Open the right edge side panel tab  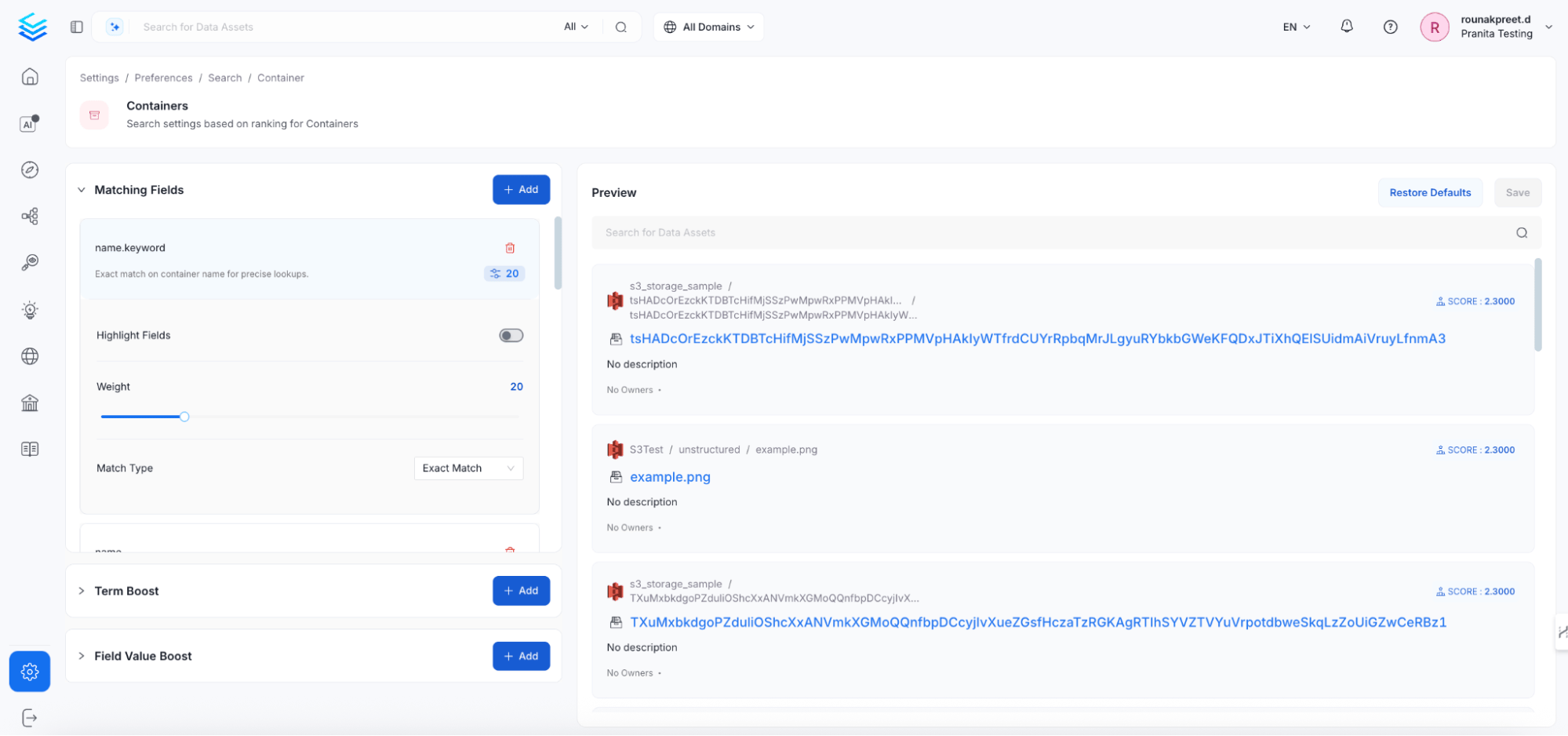pyautogui.click(x=1561, y=632)
